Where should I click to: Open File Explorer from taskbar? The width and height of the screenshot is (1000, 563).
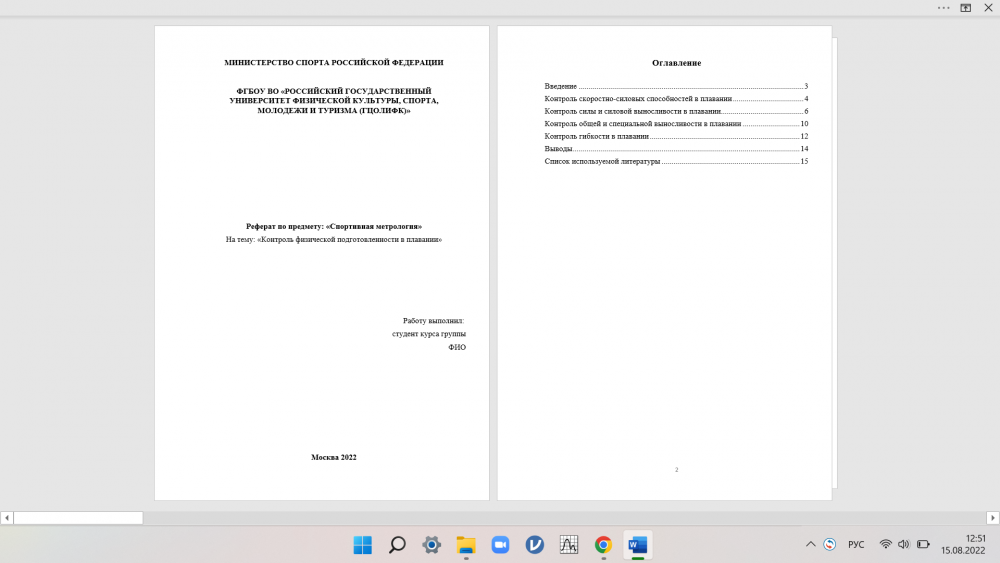(x=466, y=545)
